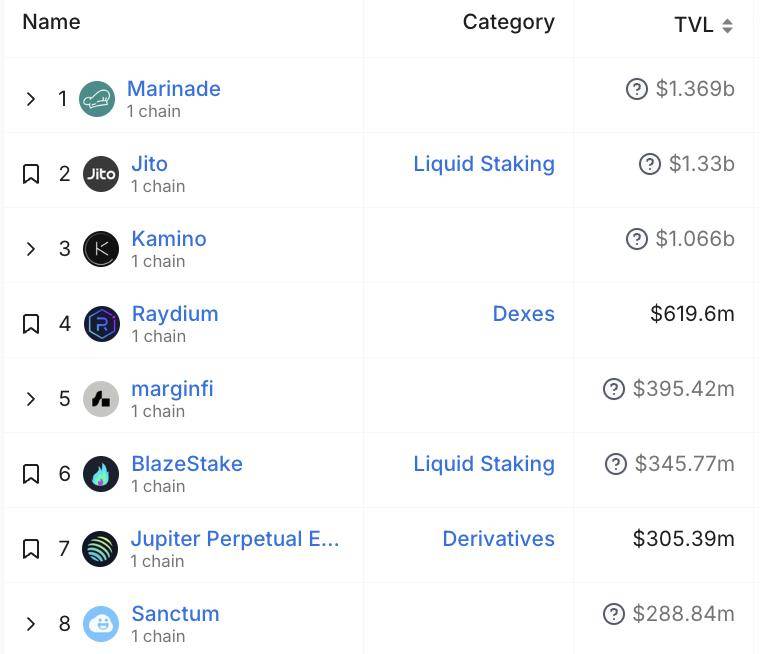The image size is (760, 654).
Task: Click the Raydium protocol logo
Action: (x=101, y=324)
